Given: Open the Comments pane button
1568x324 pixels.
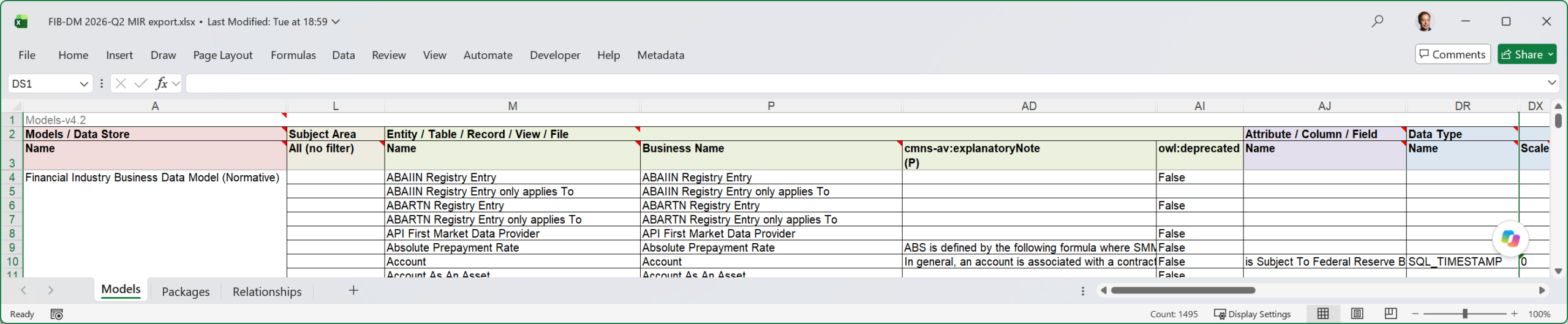Looking at the screenshot, I should (x=1453, y=55).
